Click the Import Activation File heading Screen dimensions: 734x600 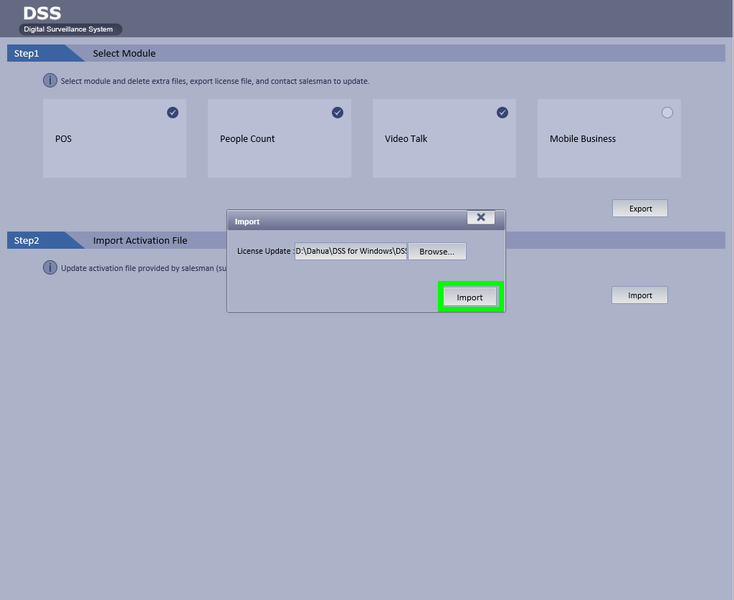[140, 241]
